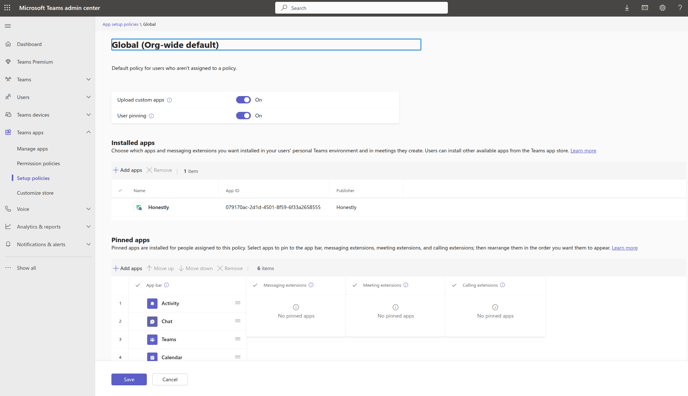
Task: Select all Meeting extensions checkmark
Action: (x=355, y=285)
